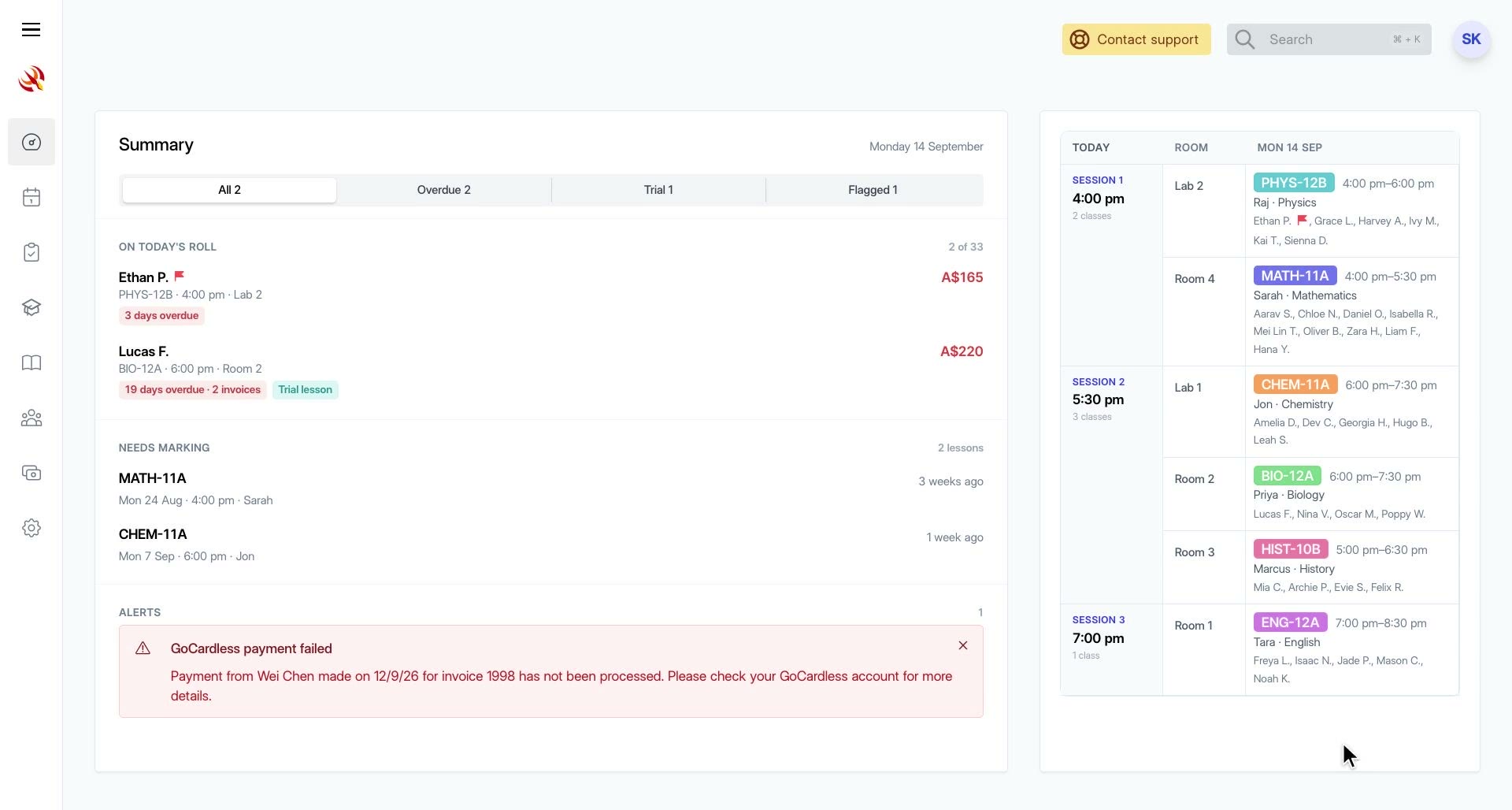
Task: Switch to the Flagged 1 tab
Action: pyautogui.click(x=873, y=190)
